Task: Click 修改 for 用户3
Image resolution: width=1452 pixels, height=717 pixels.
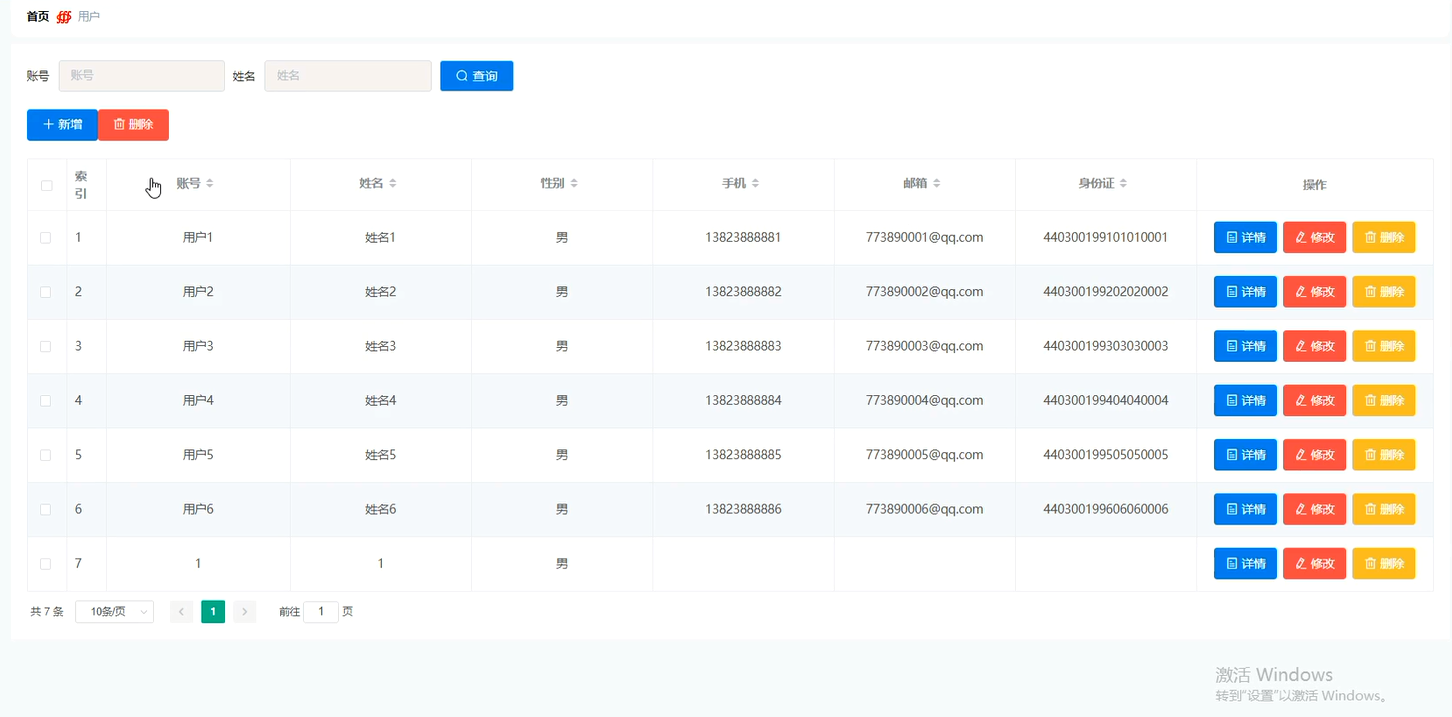Action: [x=1315, y=346]
